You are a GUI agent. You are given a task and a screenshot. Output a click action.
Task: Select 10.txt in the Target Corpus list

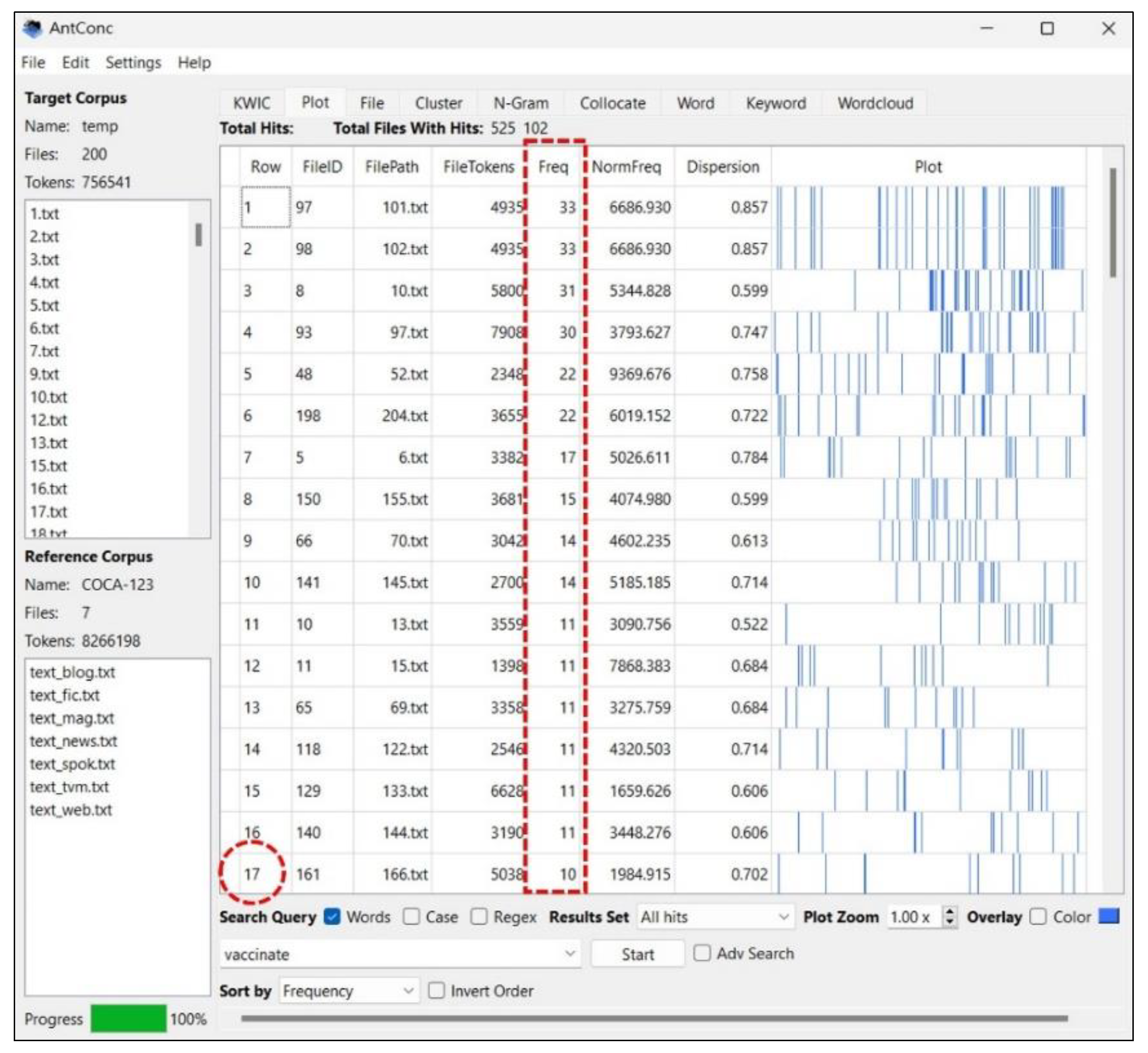point(48,397)
